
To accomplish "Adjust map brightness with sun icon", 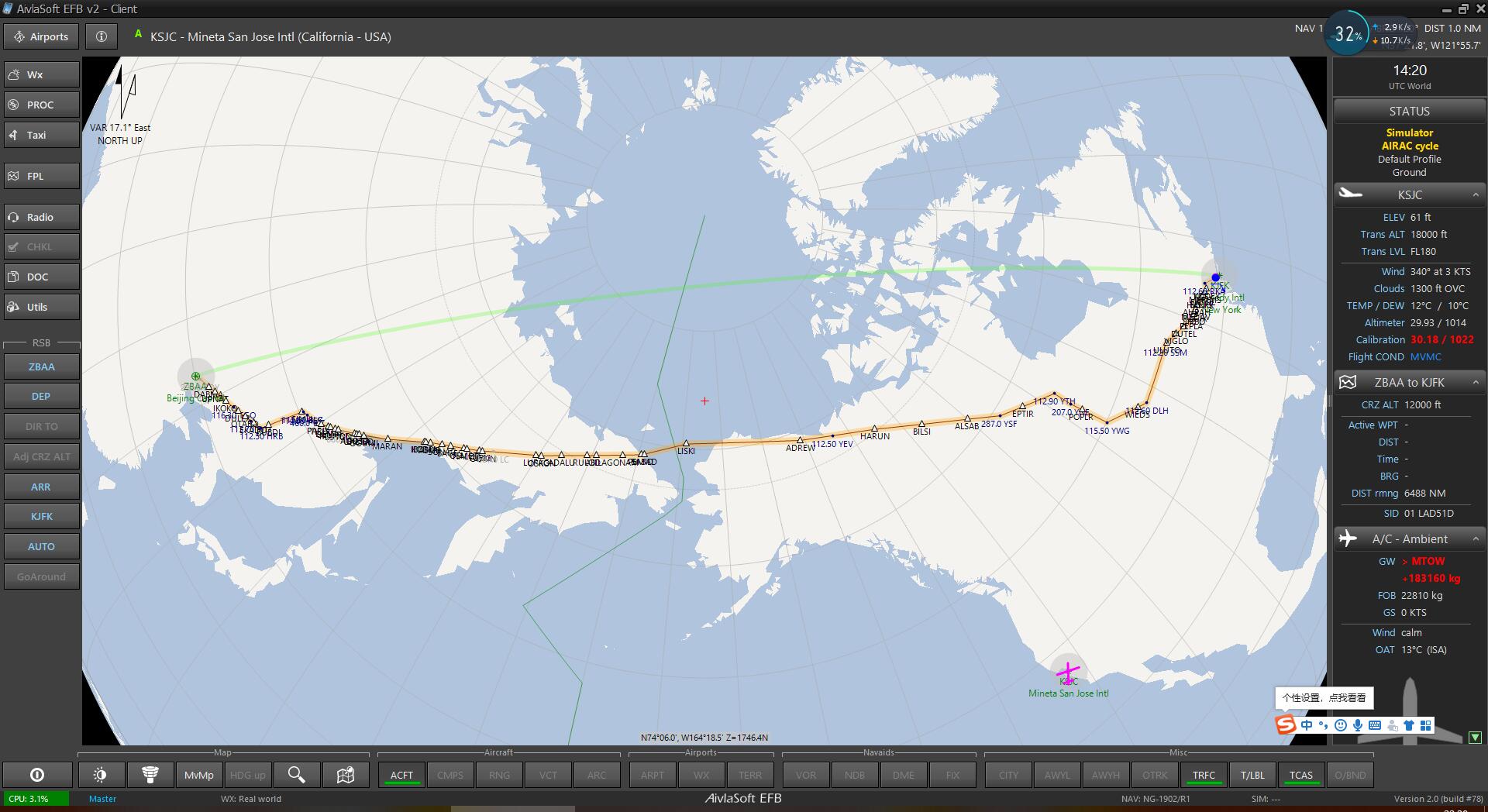I will pos(100,775).
